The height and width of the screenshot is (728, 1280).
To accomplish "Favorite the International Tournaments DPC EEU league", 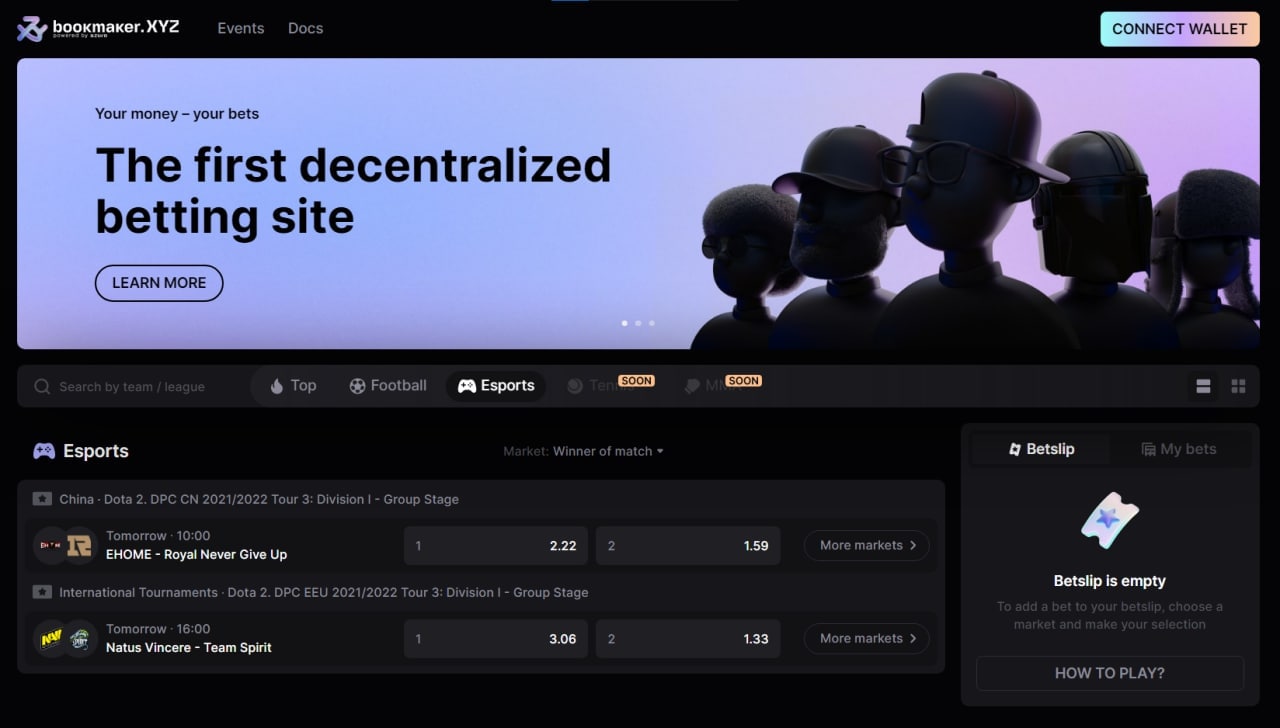I will 42,592.
